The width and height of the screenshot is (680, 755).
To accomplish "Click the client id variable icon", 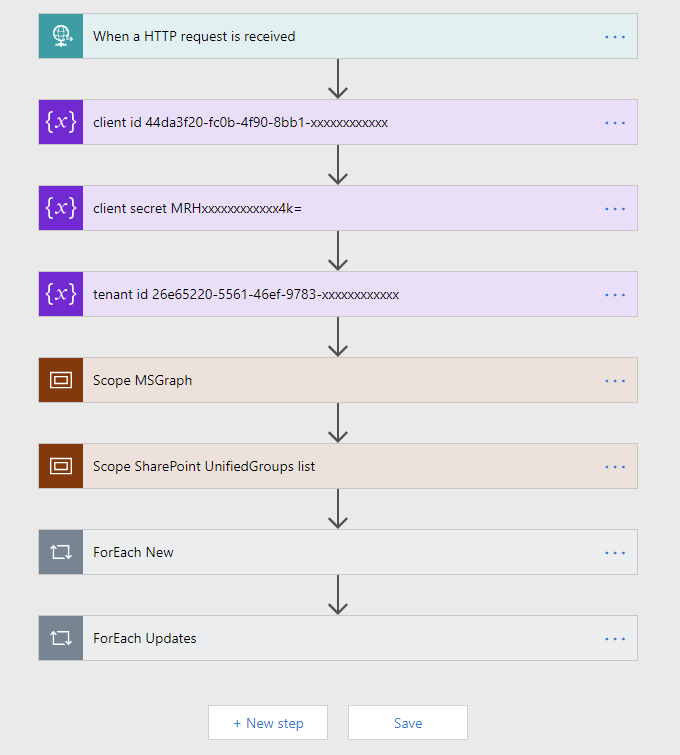I will click(61, 122).
